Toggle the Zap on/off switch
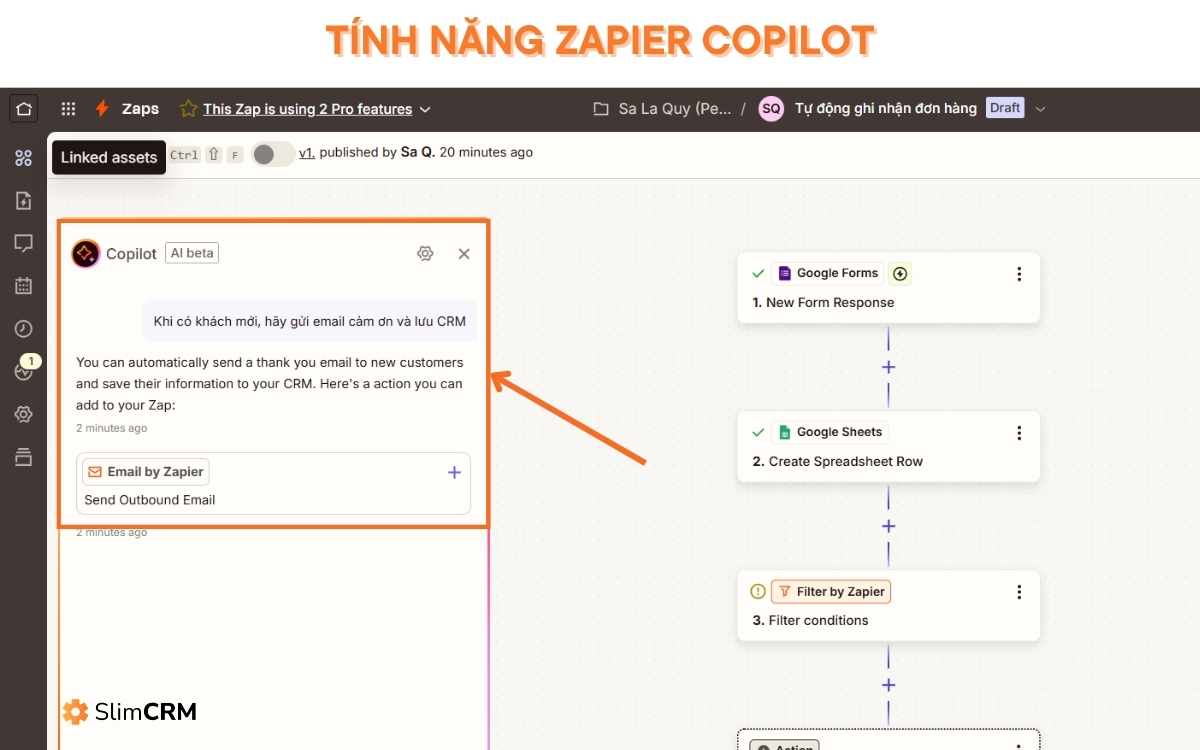This screenshot has height=750, width=1200. click(272, 154)
